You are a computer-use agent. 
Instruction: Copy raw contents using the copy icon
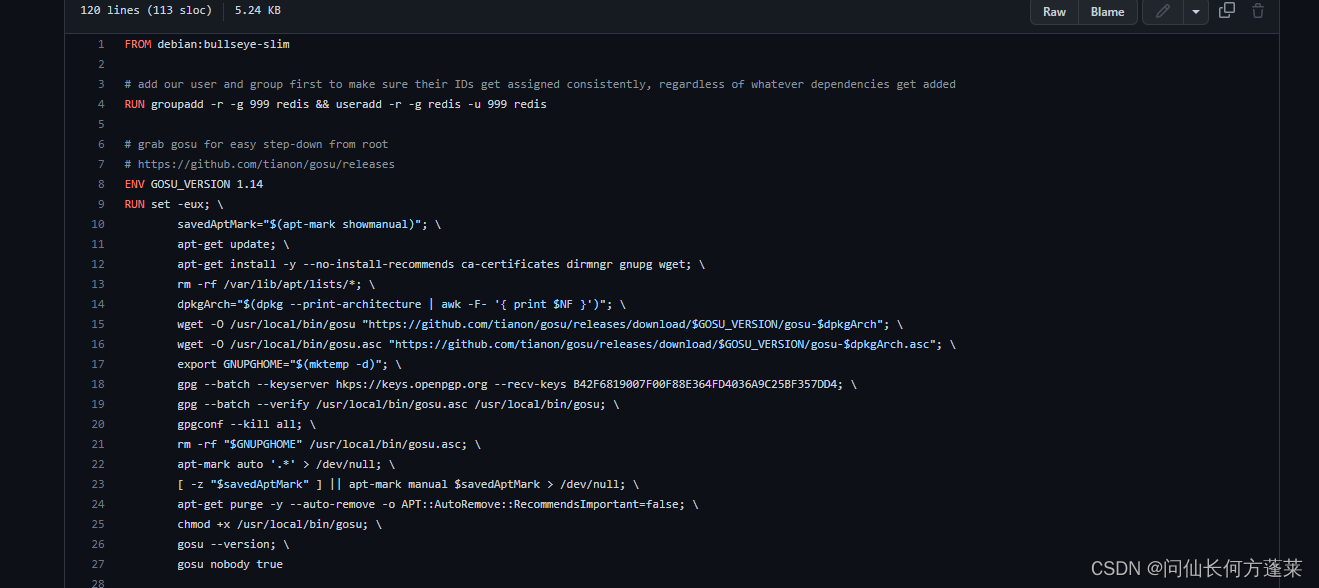tap(1227, 11)
